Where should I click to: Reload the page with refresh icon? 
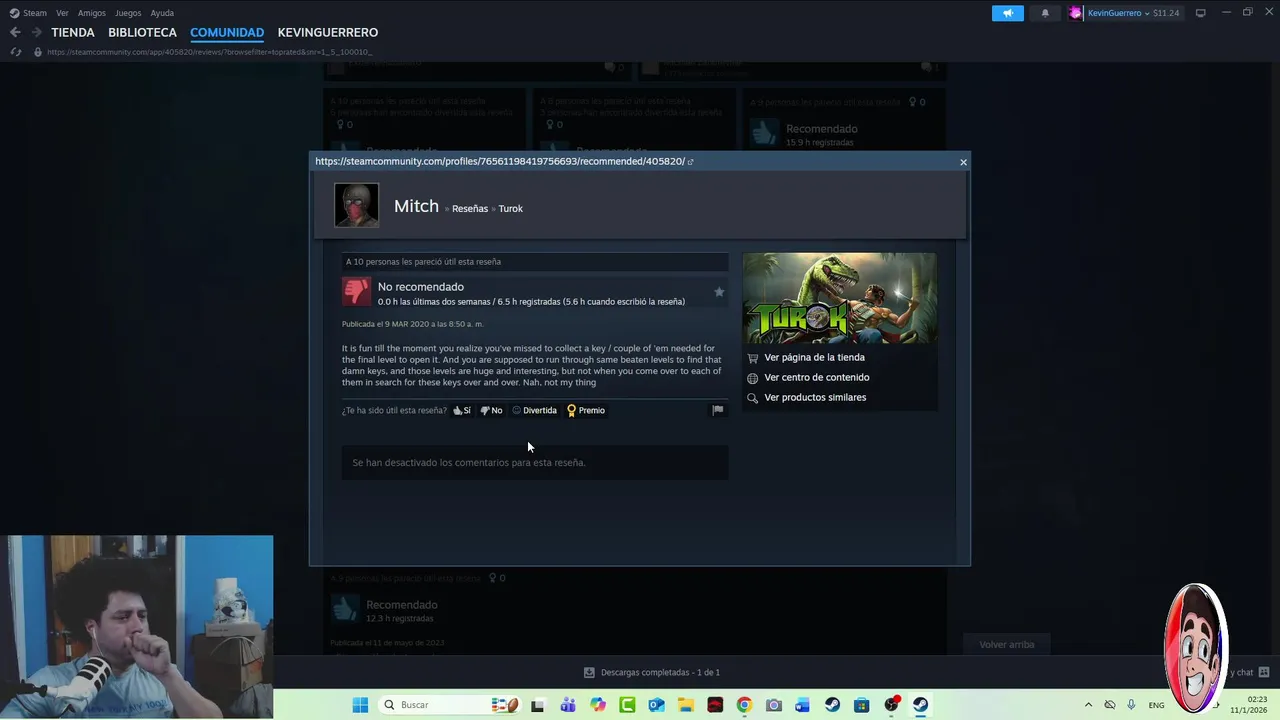[16, 52]
